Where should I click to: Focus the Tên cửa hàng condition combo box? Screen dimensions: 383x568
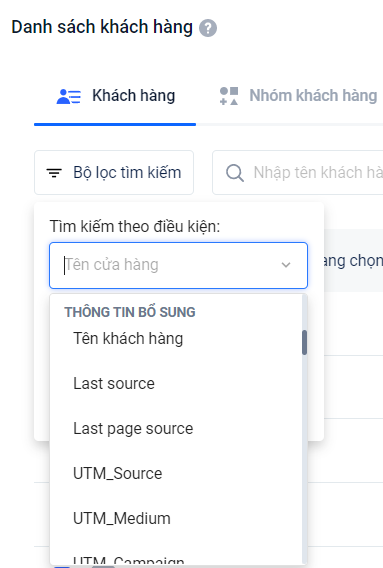click(x=178, y=265)
